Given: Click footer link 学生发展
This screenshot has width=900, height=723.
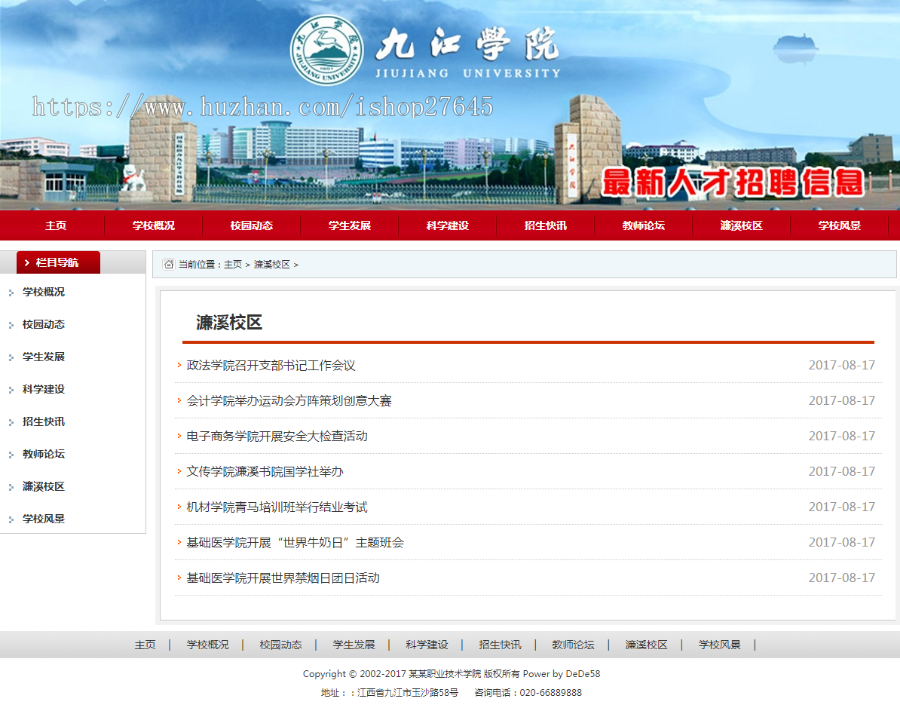Looking at the screenshot, I should pyautogui.click(x=354, y=645).
